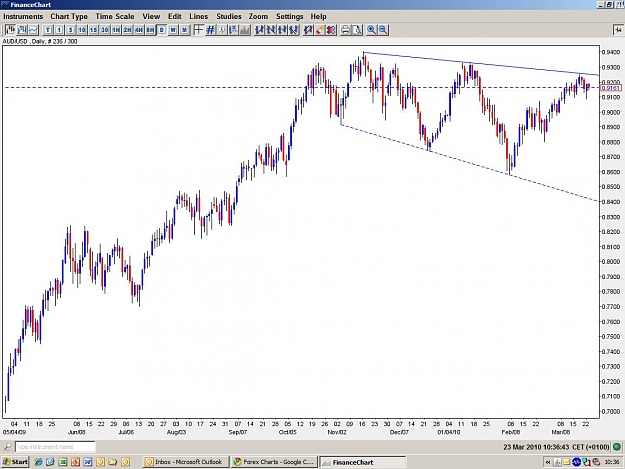Click the system clock 10:36
The width and height of the screenshot is (625, 469).
pyautogui.click(x=612, y=462)
